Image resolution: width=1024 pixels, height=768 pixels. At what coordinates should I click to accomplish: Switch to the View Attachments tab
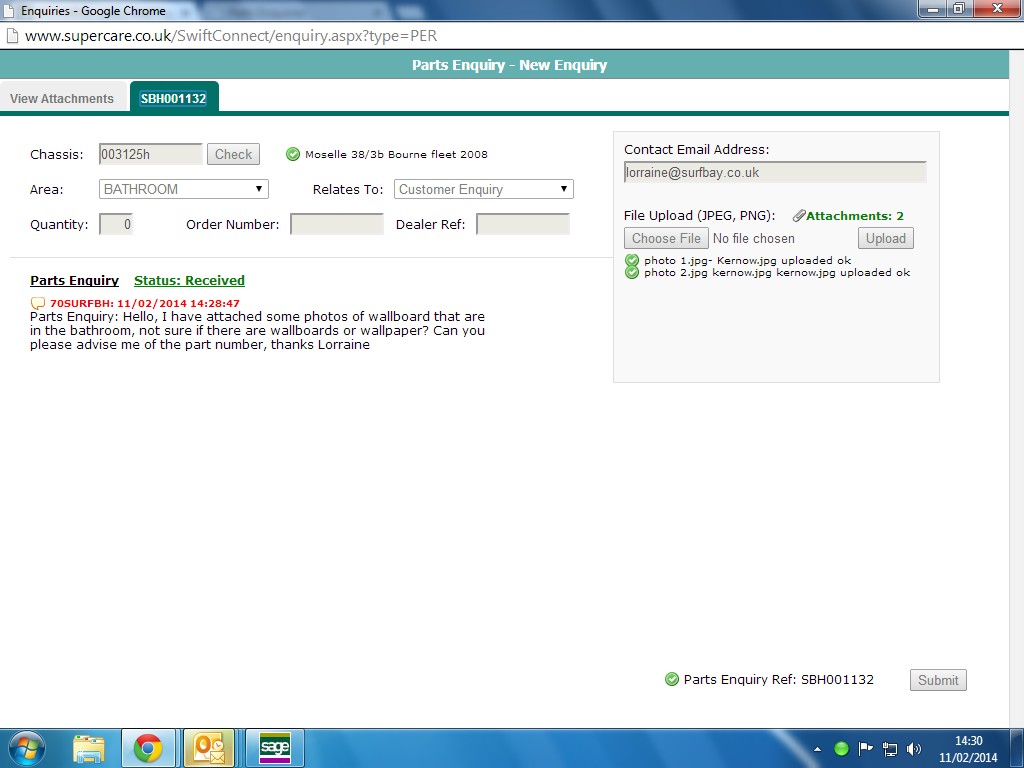[x=62, y=99]
